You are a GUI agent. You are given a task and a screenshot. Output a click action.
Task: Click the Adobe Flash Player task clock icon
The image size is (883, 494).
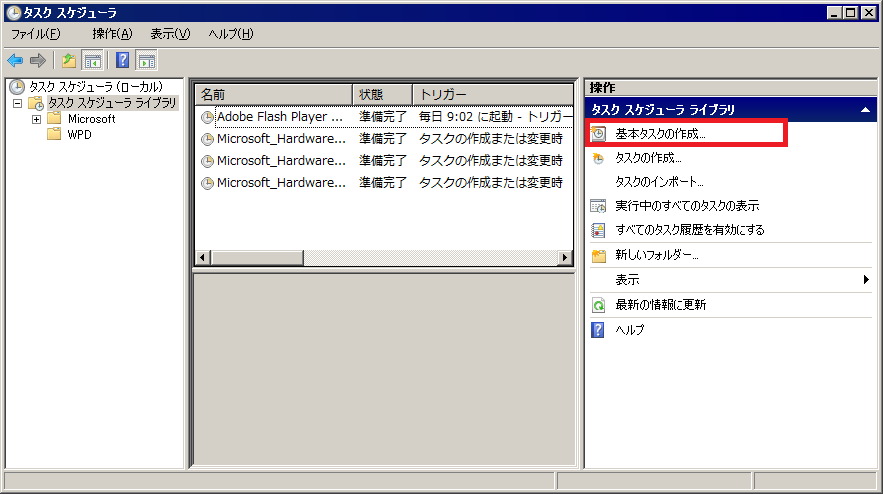tap(207, 117)
